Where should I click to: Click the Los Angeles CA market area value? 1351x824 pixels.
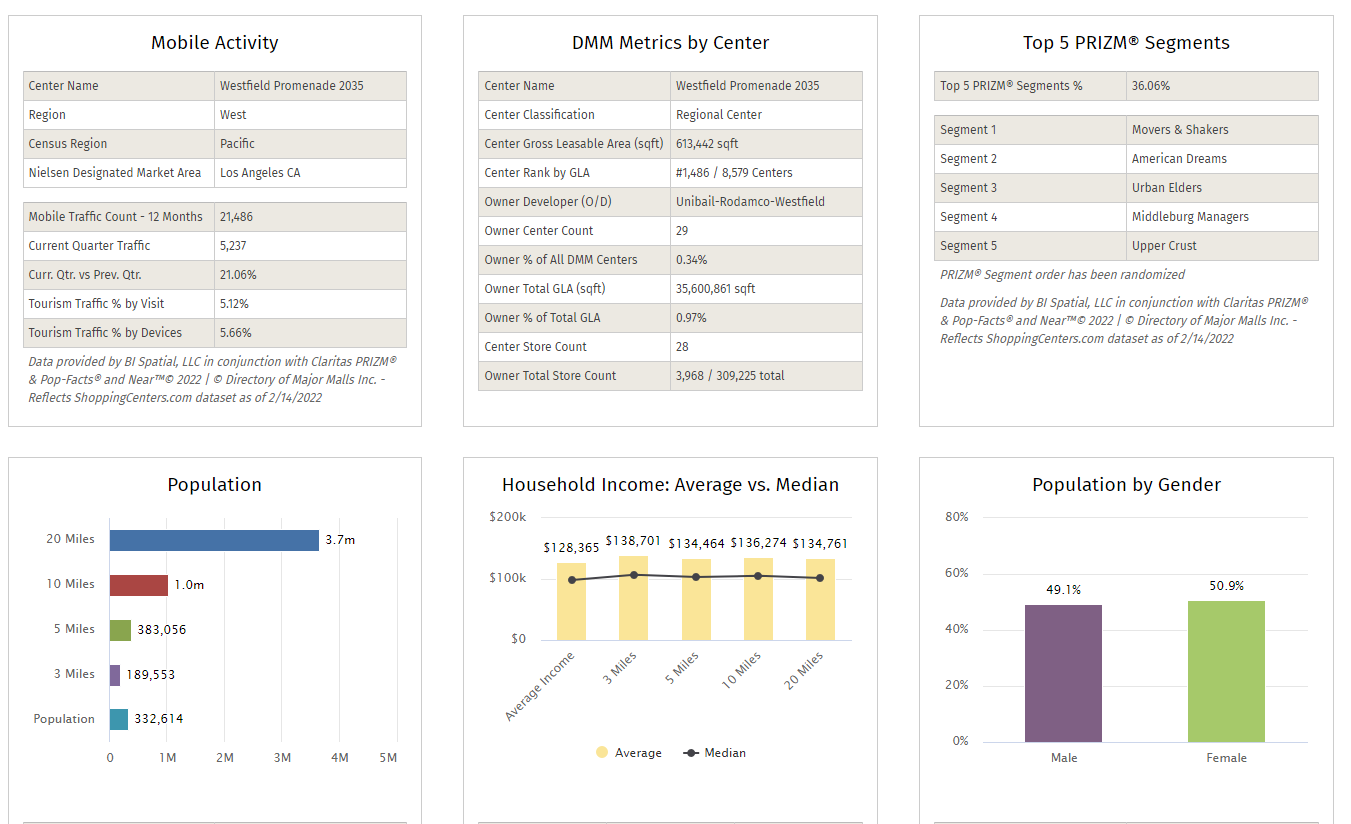point(260,173)
